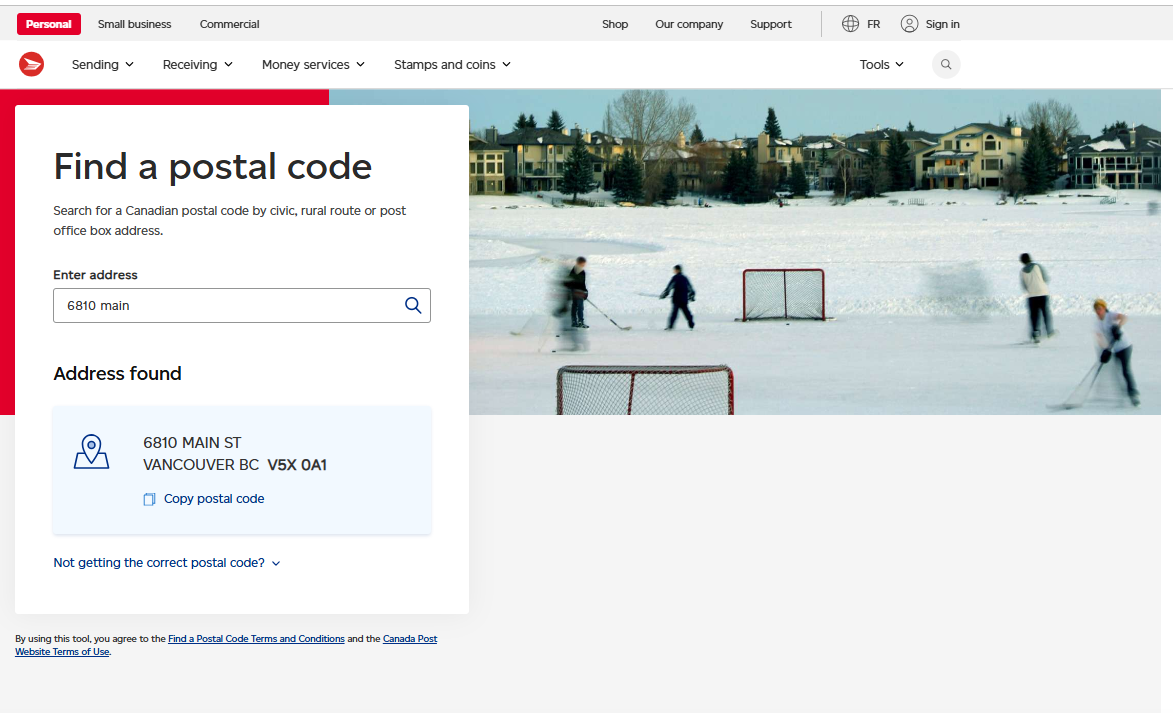1173x713 pixels.
Task: Expand 'Not getting the correct postal code?'
Action: point(166,563)
